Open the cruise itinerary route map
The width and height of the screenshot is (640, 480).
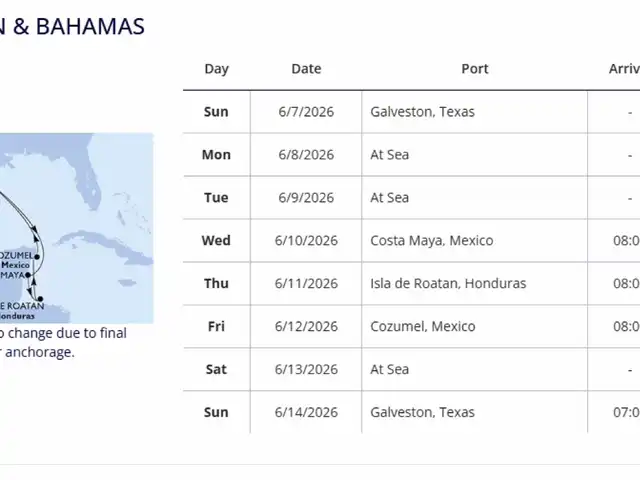click(x=77, y=228)
